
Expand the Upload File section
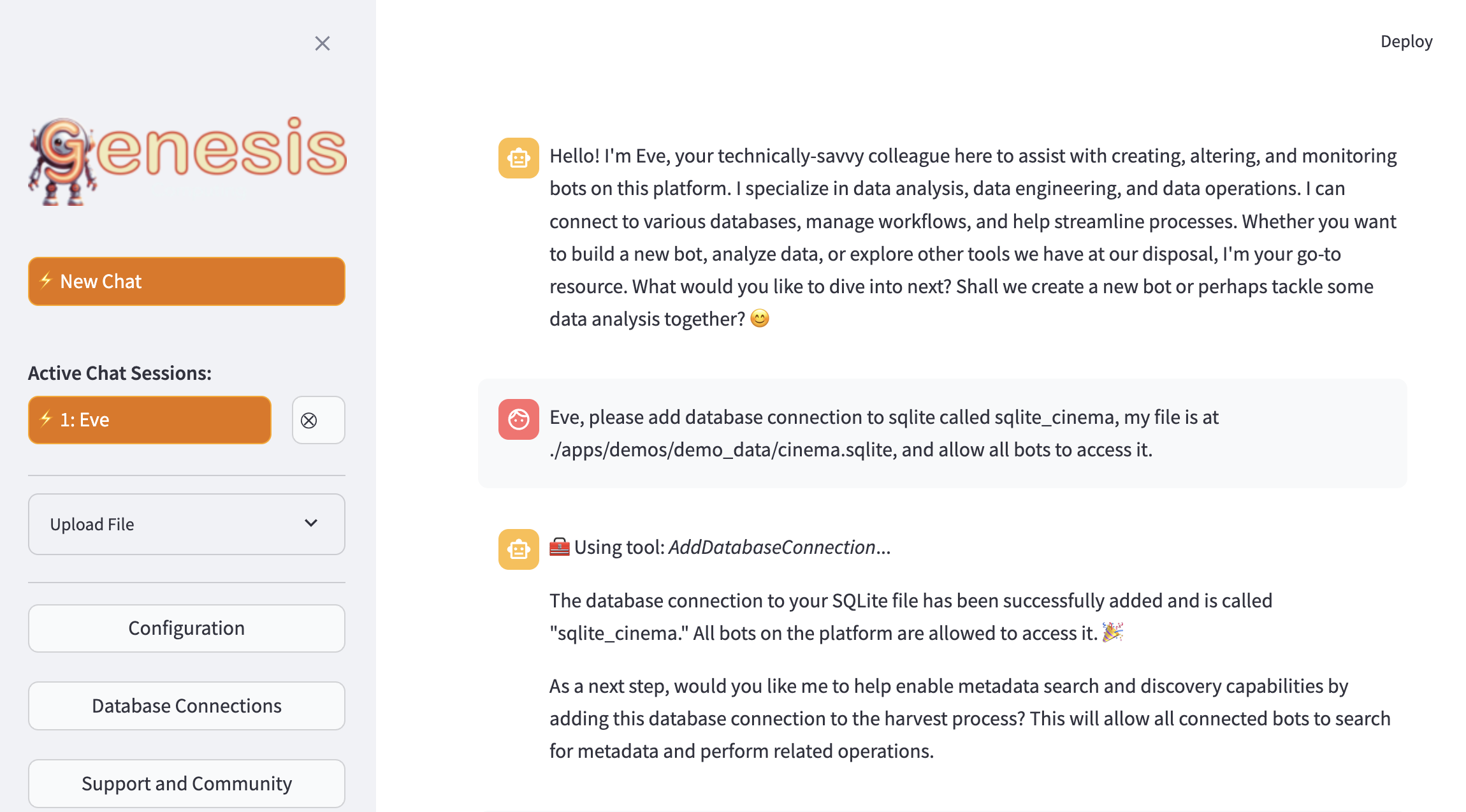[186, 524]
